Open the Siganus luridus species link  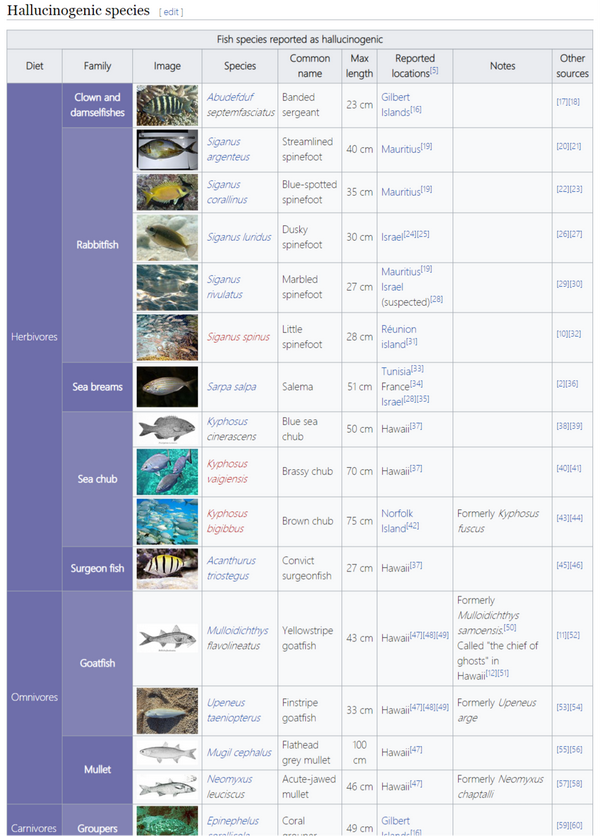click(239, 237)
